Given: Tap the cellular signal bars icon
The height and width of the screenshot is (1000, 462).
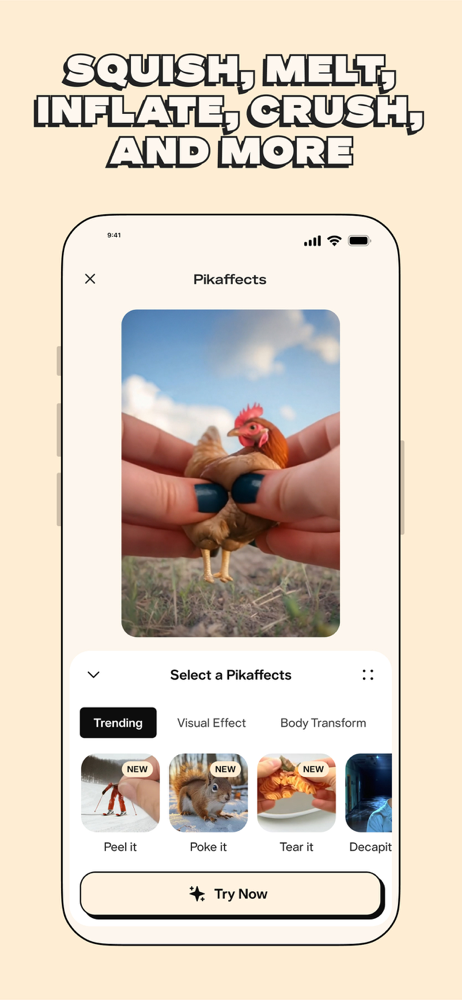Looking at the screenshot, I should [x=313, y=241].
